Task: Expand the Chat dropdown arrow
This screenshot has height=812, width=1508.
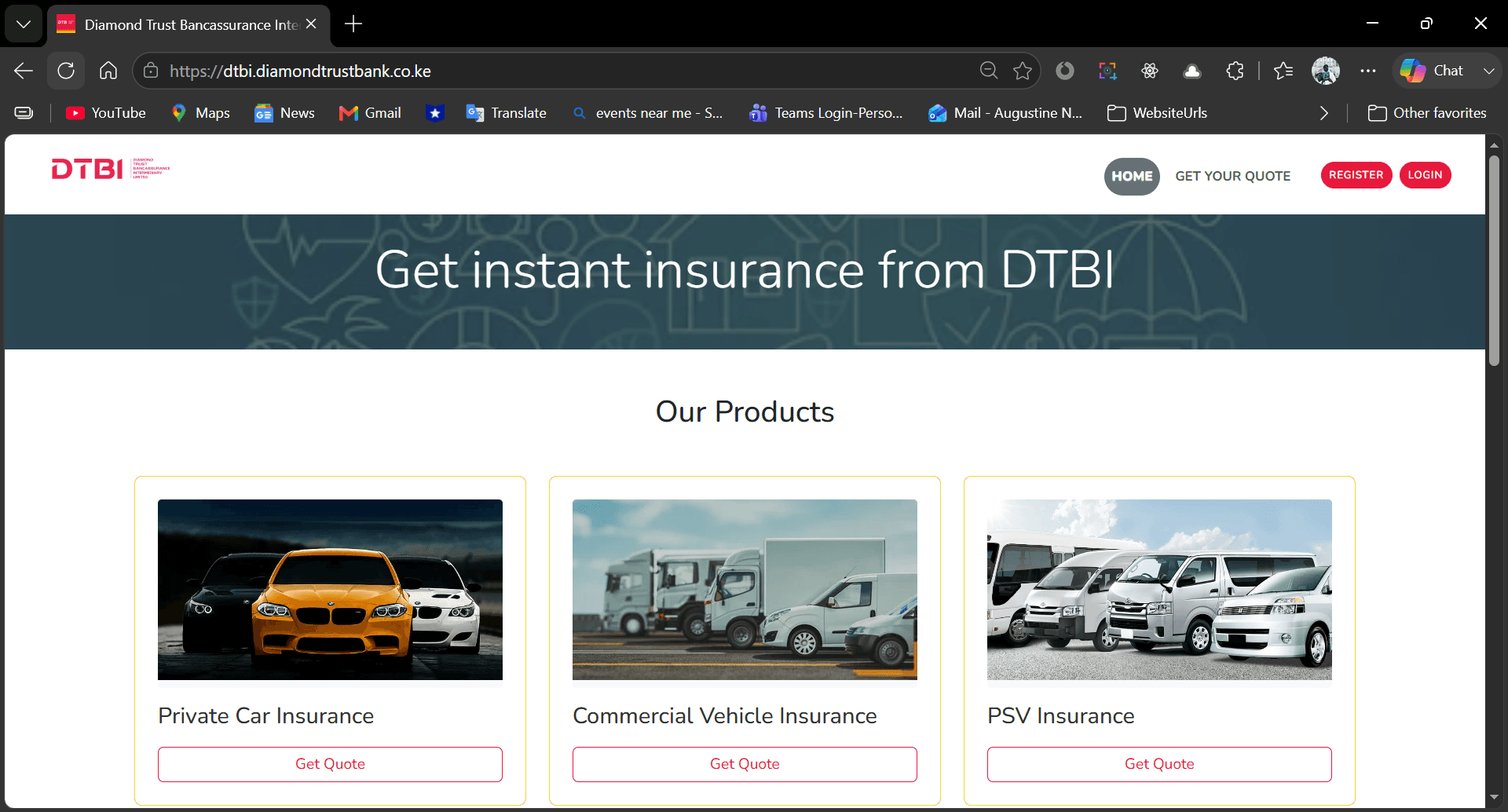Action: (1488, 71)
